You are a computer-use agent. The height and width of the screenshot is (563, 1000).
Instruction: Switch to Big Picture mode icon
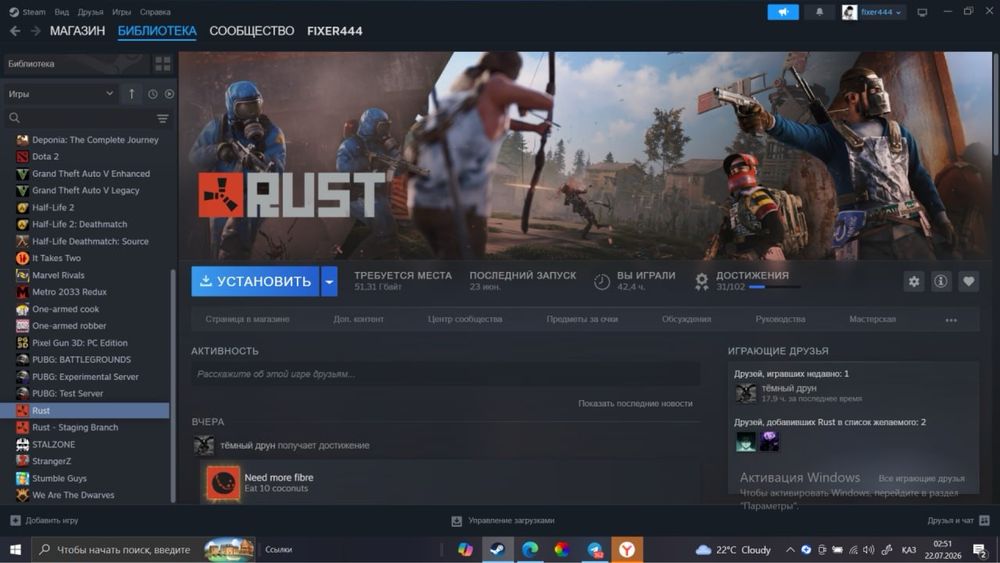point(922,12)
